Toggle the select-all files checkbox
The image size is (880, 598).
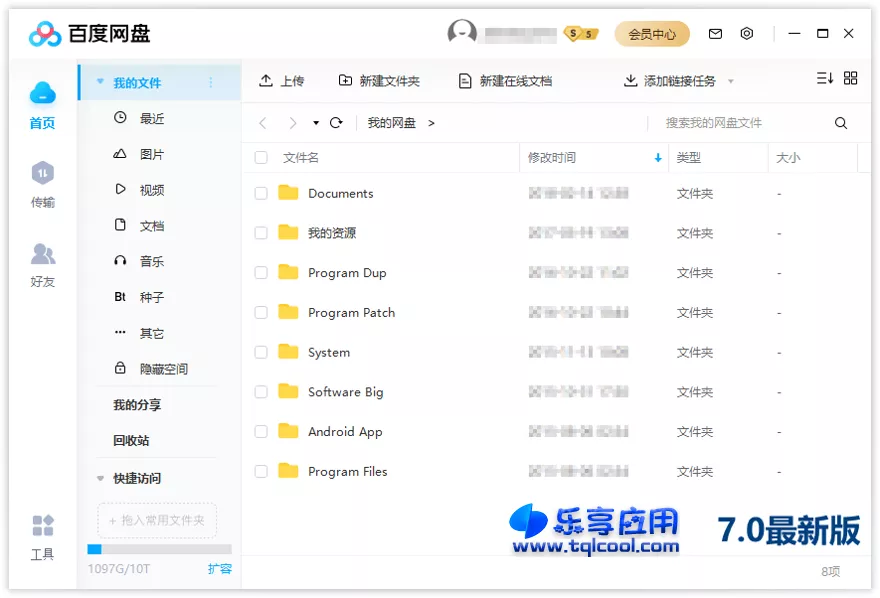click(261, 158)
